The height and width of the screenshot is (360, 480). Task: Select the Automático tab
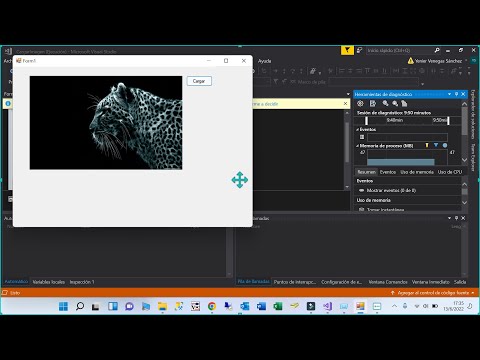point(16,282)
